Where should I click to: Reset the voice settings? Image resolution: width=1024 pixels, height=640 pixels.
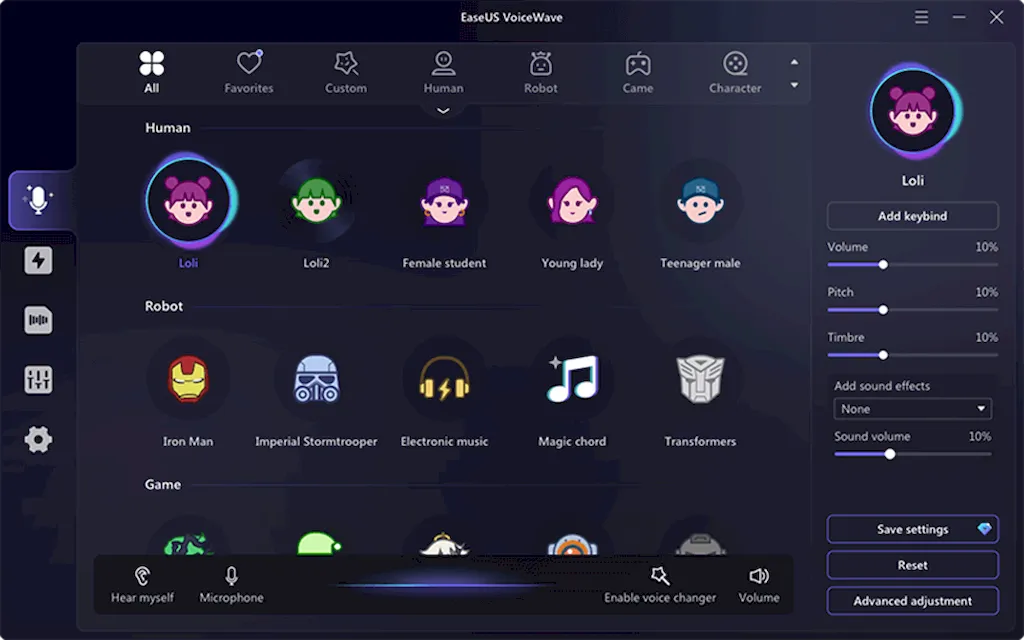(912, 565)
